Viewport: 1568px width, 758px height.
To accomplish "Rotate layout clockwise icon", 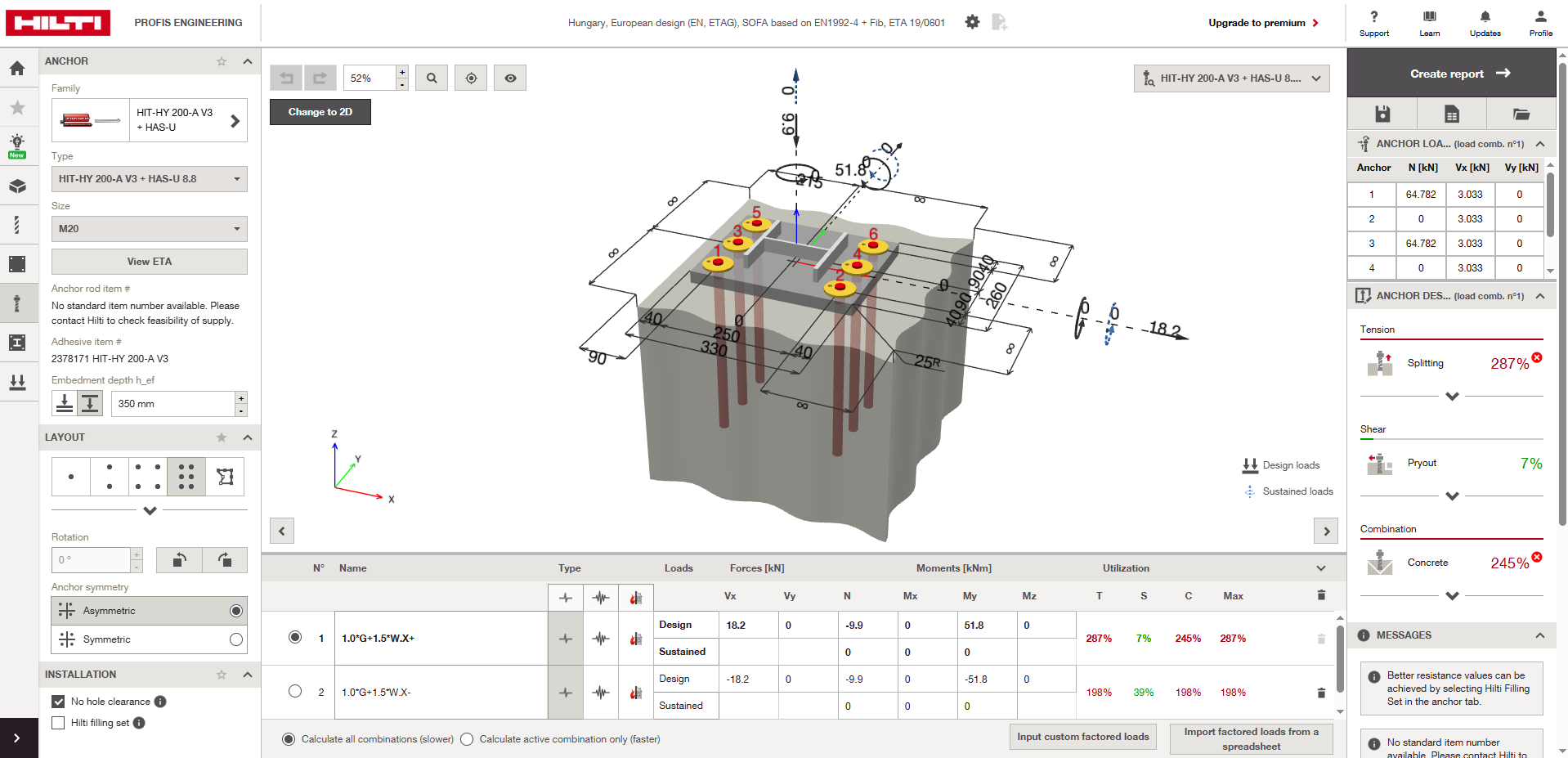I will click(225, 560).
